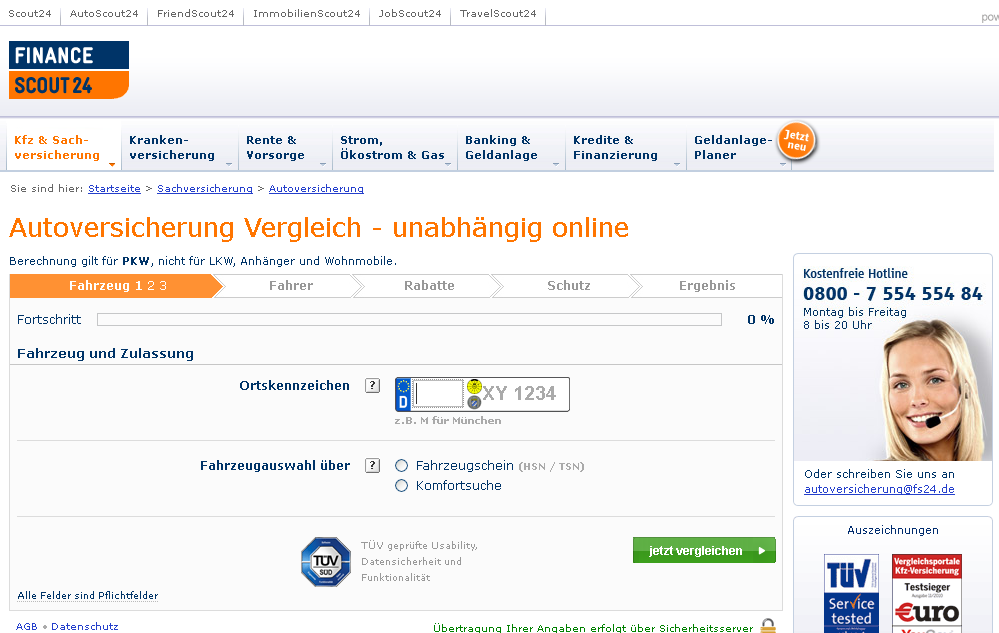Open the AGB footer link
Screen dimensions: 999x633
point(27,627)
